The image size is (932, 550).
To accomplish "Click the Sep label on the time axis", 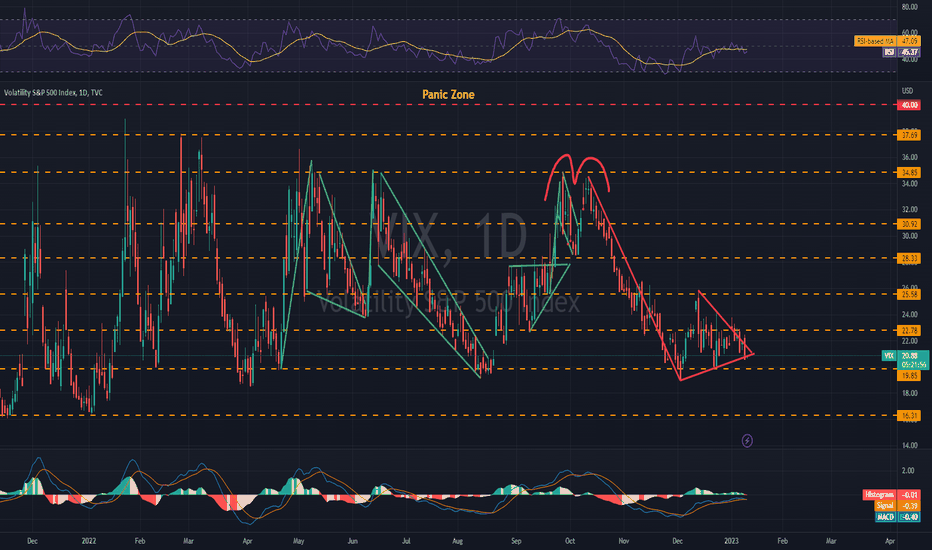I will (x=515, y=541).
